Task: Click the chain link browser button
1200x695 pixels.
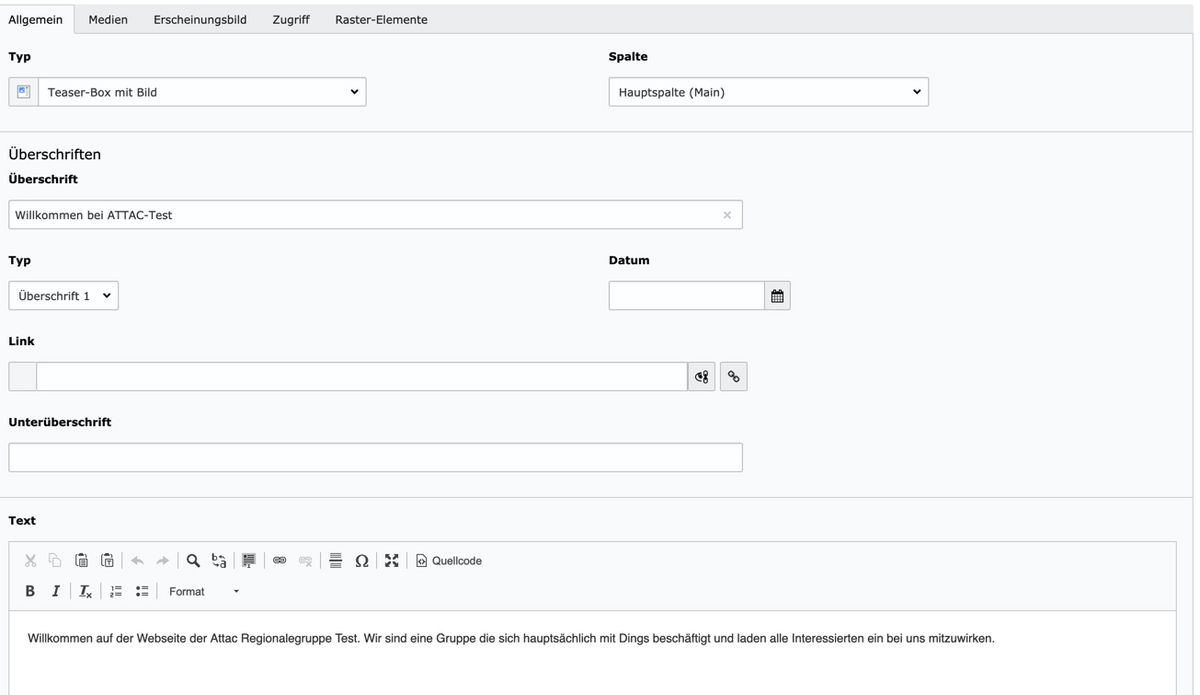Action: [734, 377]
